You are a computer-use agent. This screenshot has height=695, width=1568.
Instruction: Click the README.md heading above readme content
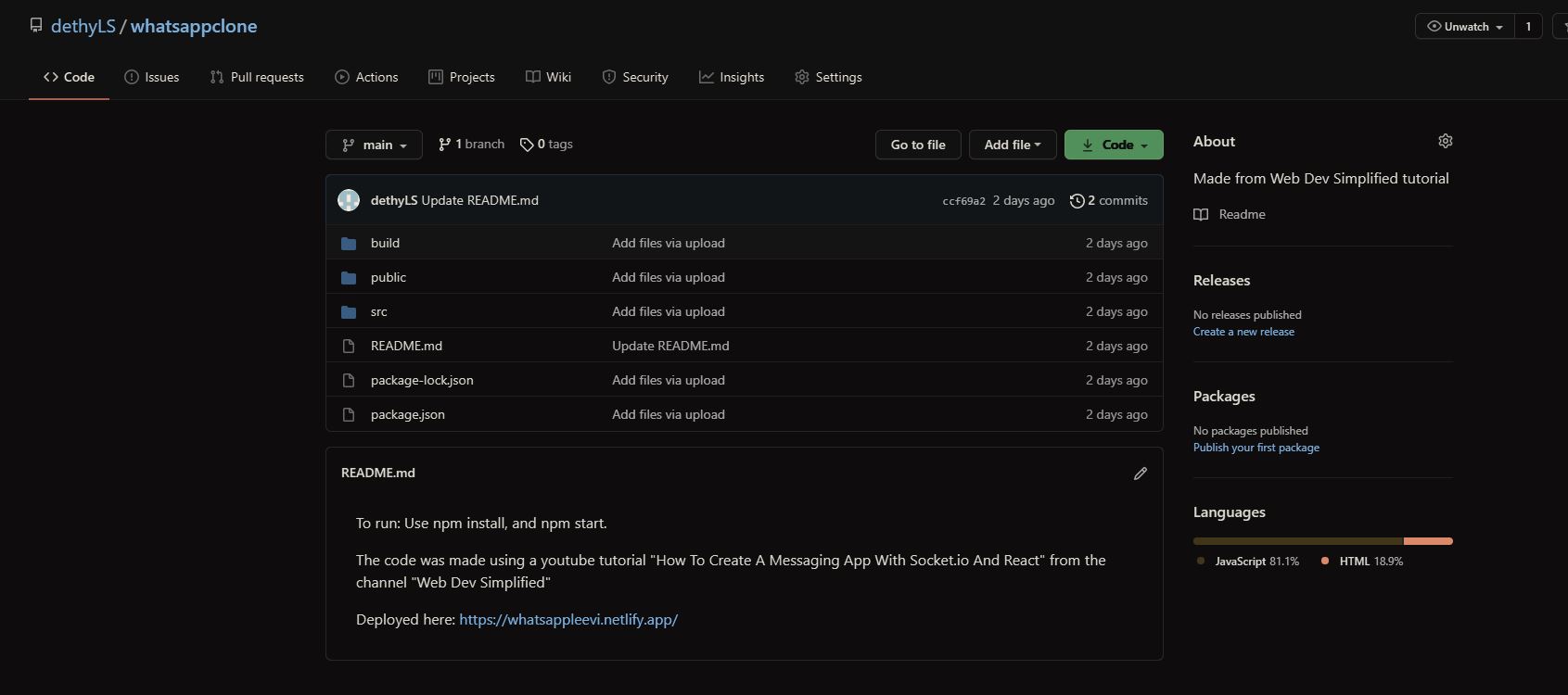378,473
